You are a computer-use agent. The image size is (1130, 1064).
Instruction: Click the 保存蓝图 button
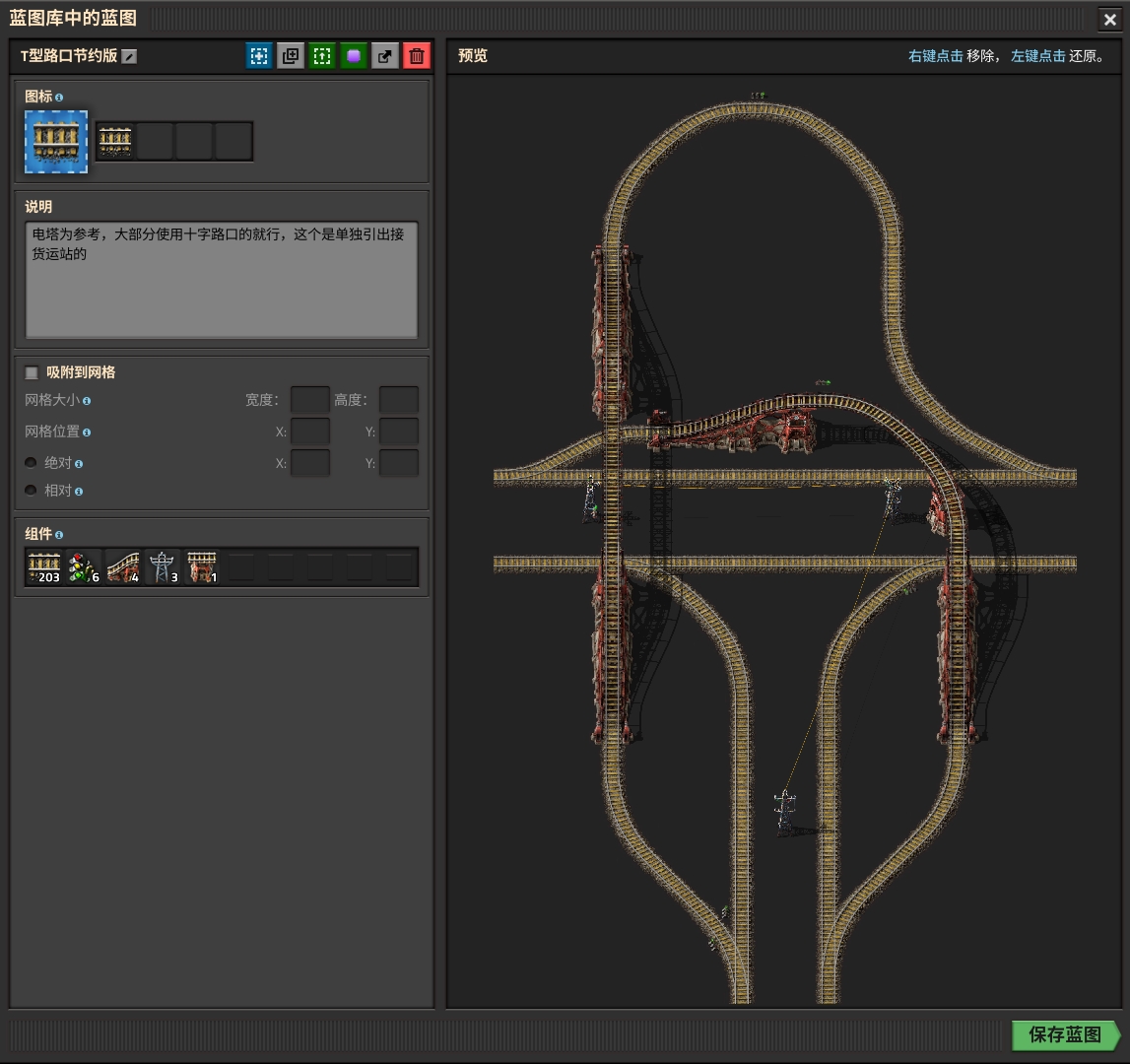pos(1065,1035)
